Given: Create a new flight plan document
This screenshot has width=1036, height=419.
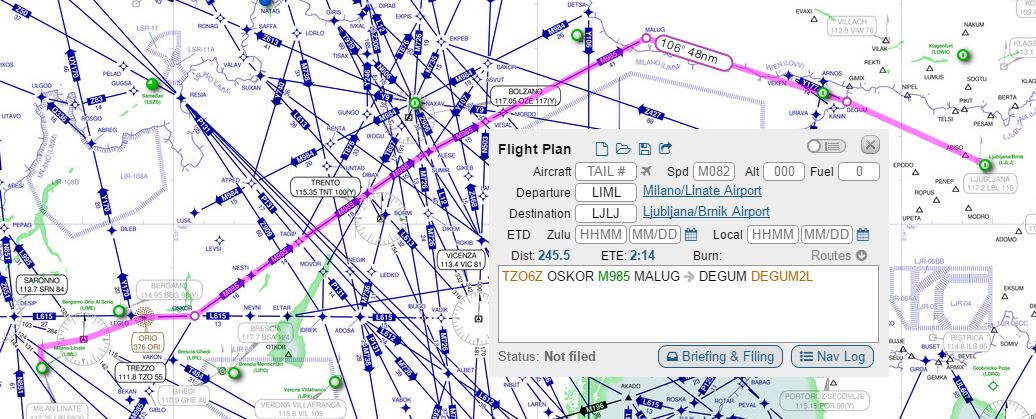Looking at the screenshot, I should pyautogui.click(x=601, y=149).
